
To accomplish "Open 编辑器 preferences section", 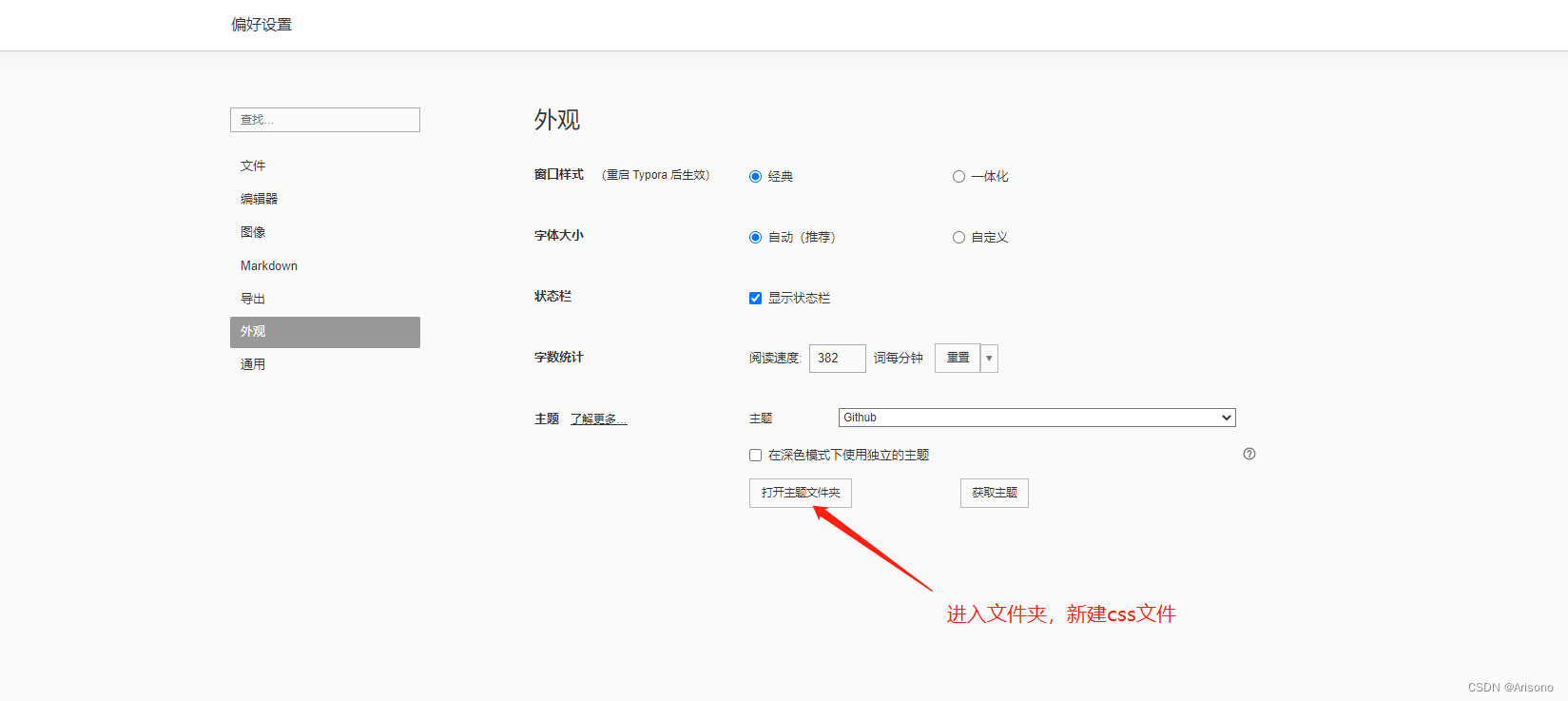I will tap(325, 199).
